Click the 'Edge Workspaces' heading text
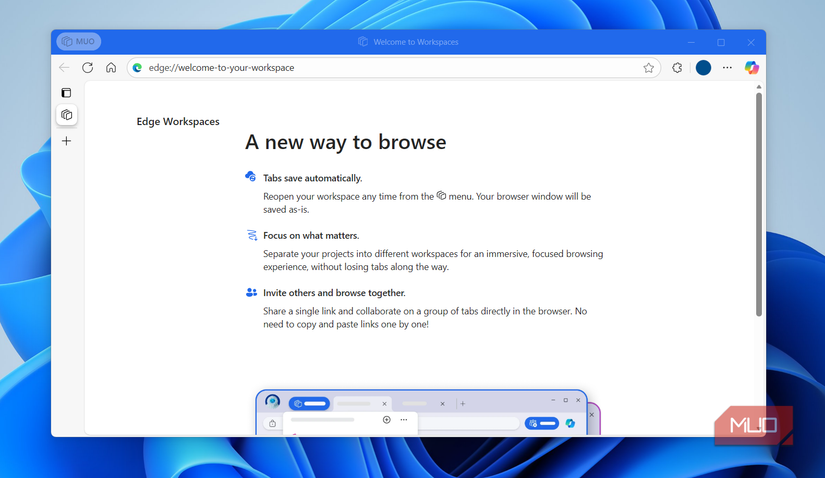The width and height of the screenshot is (825, 478). click(178, 122)
